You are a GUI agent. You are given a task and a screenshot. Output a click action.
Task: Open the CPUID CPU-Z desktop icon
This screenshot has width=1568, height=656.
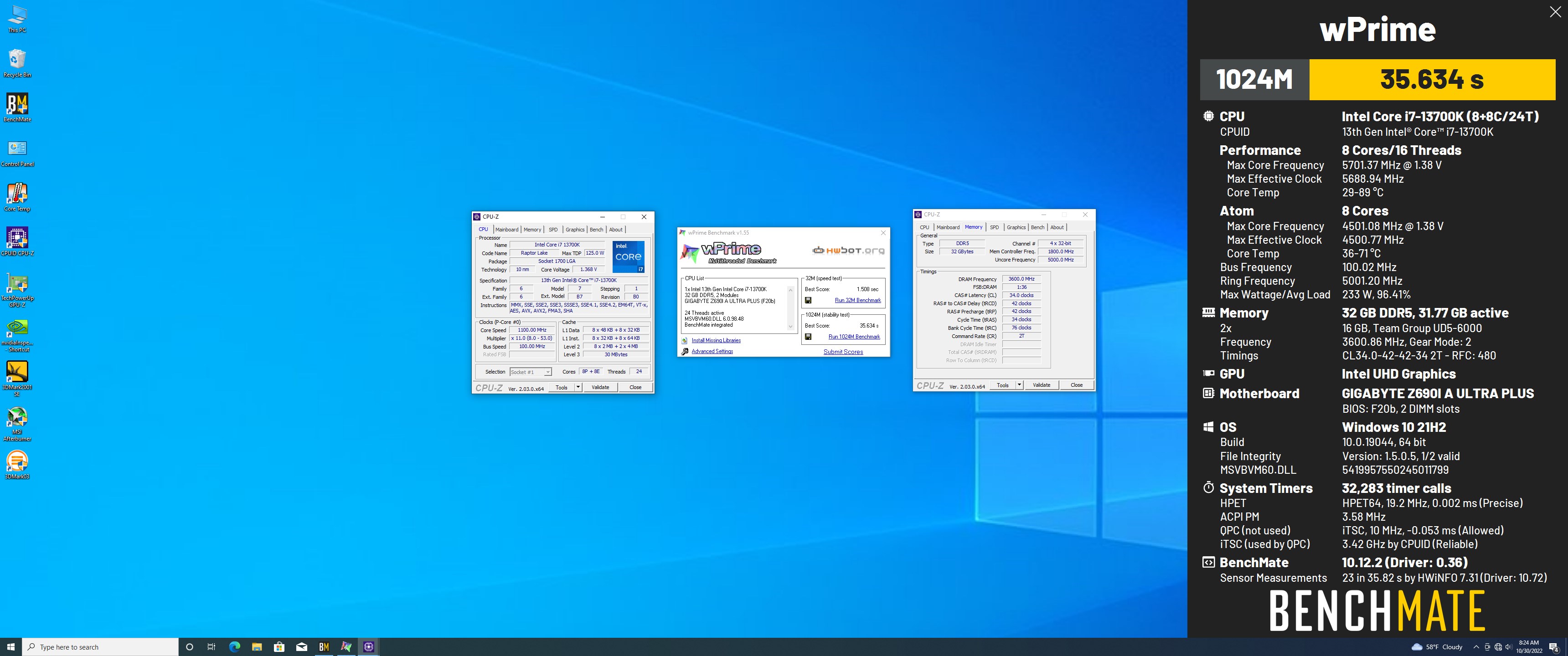[x=17, y=241]
